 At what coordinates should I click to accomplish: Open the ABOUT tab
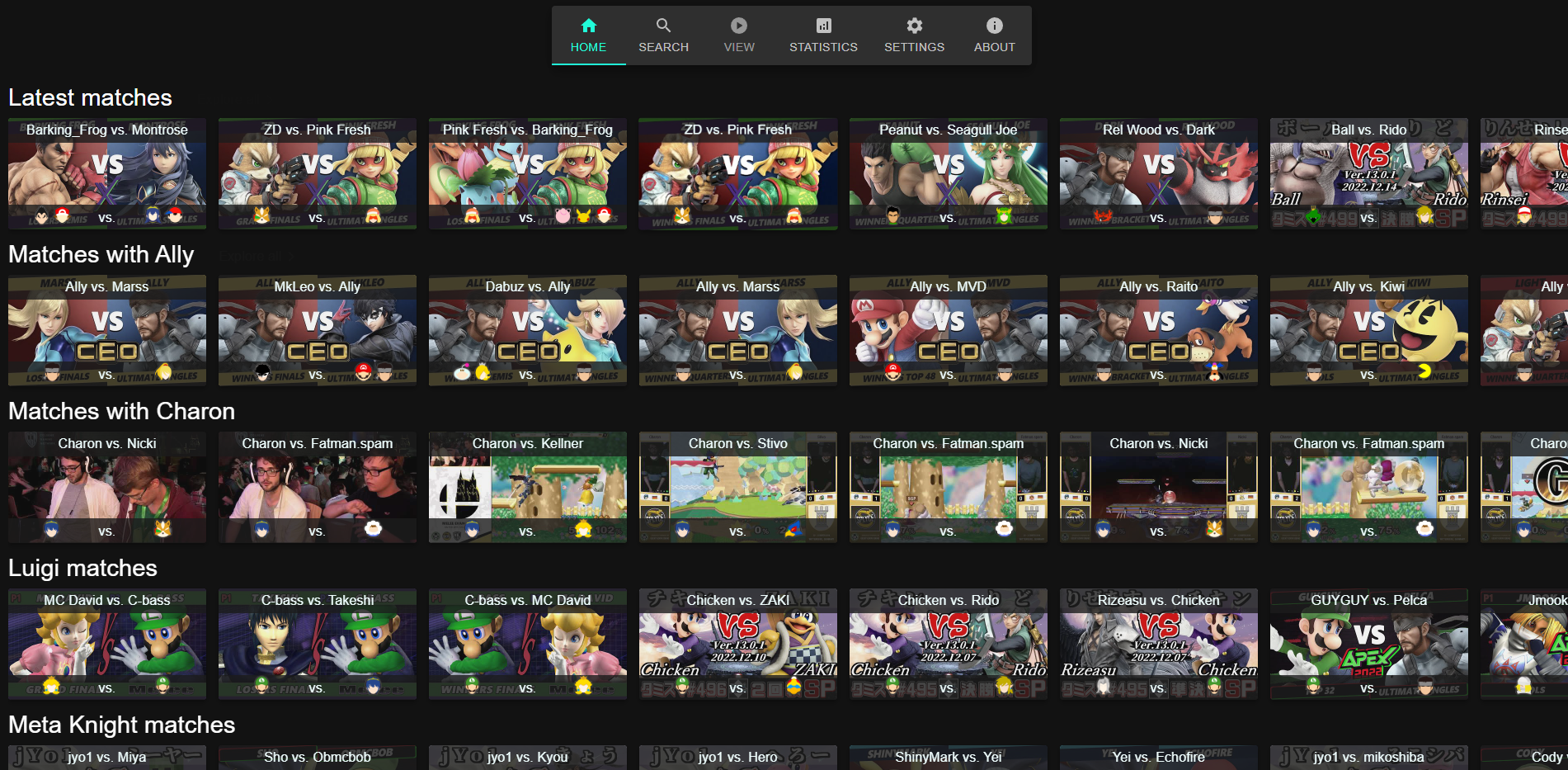(x=995, y=35)
